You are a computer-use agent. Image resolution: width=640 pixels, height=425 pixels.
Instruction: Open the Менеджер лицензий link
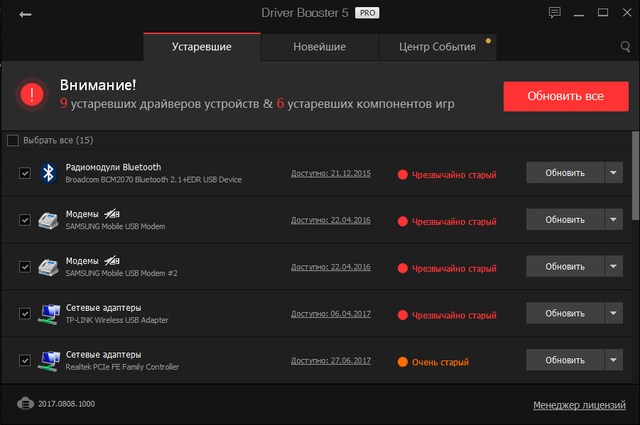[x=579, y=405]
